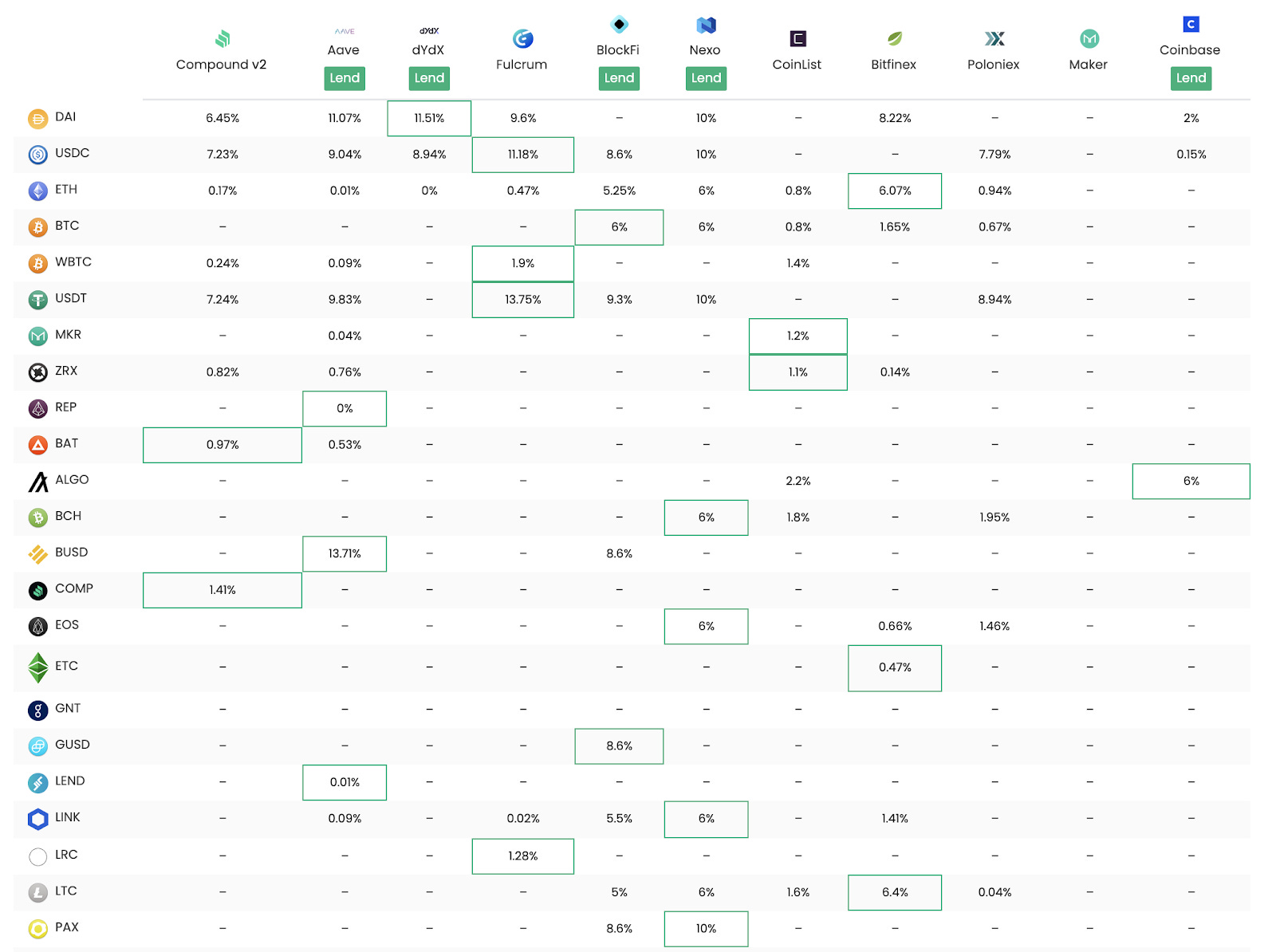Click the ETC coin icon
Viewport: 1276px width, 952px height.
[38, 668]
